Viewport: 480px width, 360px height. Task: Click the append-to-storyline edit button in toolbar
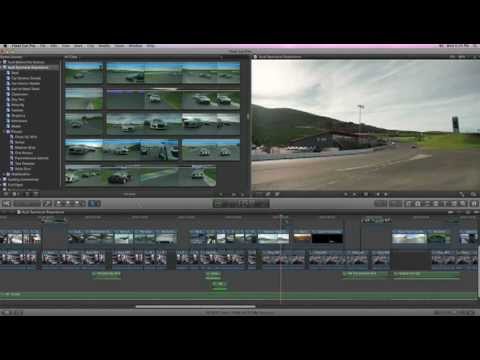coord(77,203)
